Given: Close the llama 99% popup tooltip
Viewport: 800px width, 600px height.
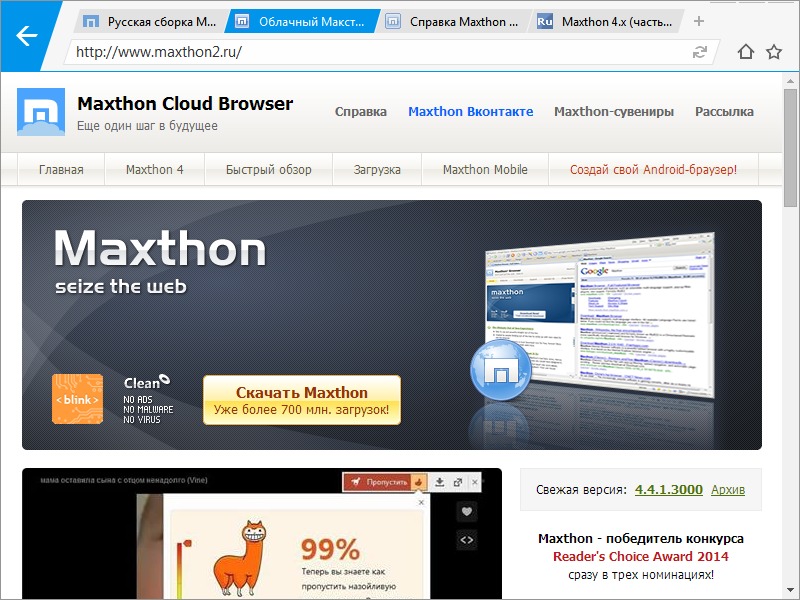Looking at the screenshot, I should [421, 502].
